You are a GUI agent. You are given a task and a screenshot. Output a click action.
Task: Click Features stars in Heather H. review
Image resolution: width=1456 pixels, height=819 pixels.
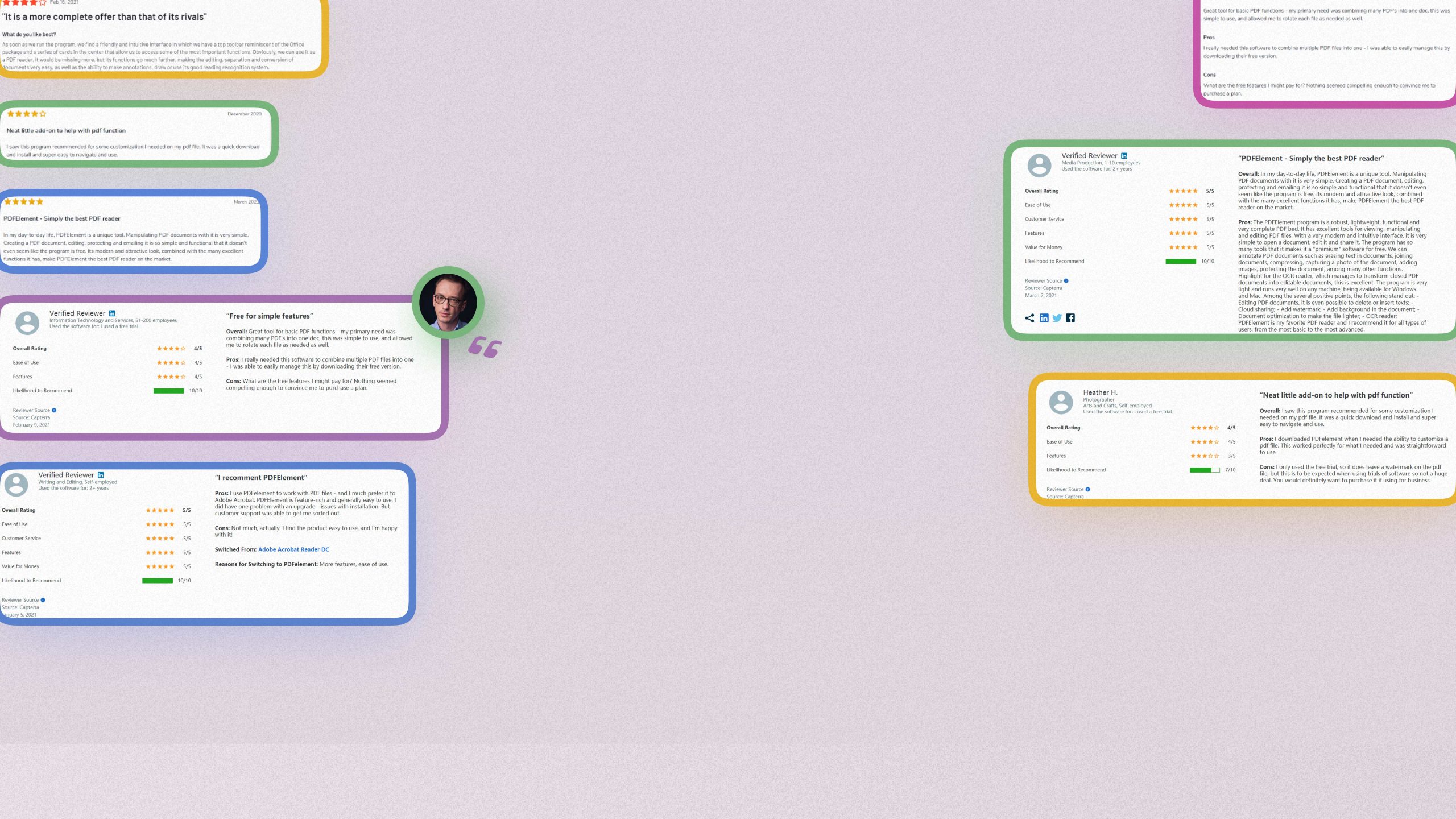pos(1205,456)
